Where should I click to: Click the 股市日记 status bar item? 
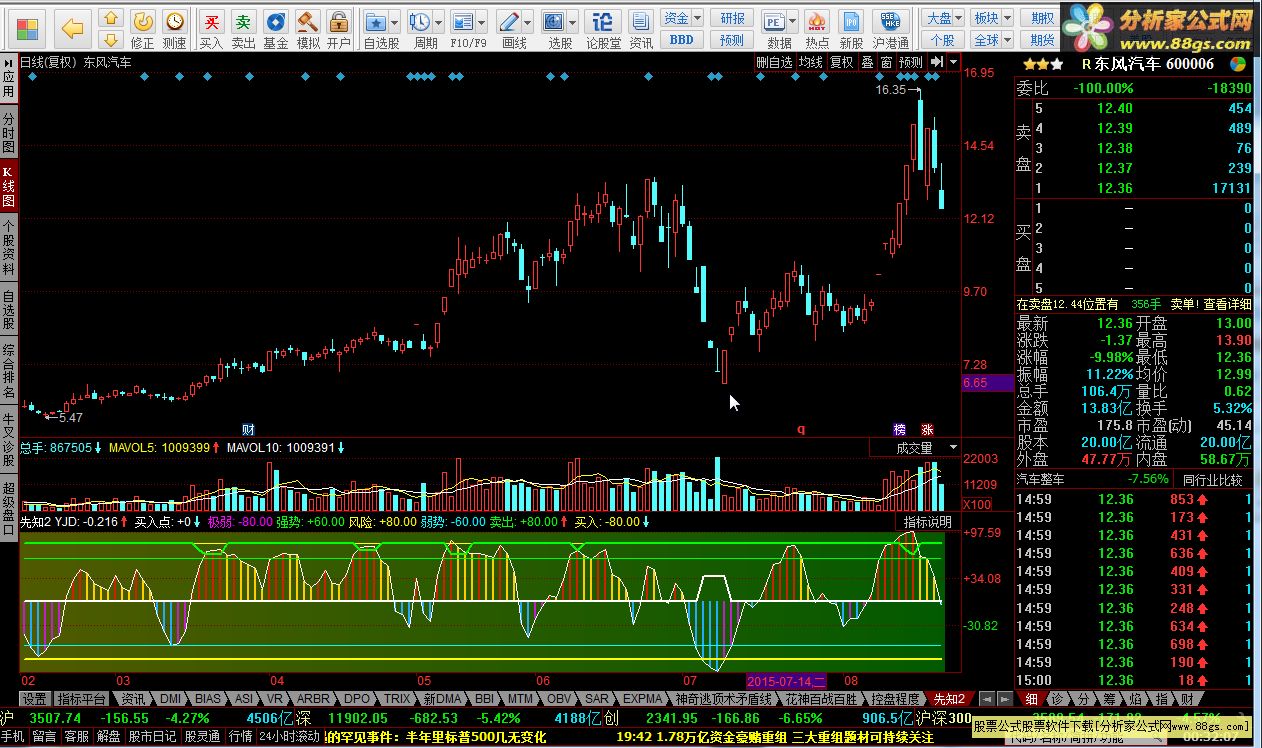coord(152,736)
